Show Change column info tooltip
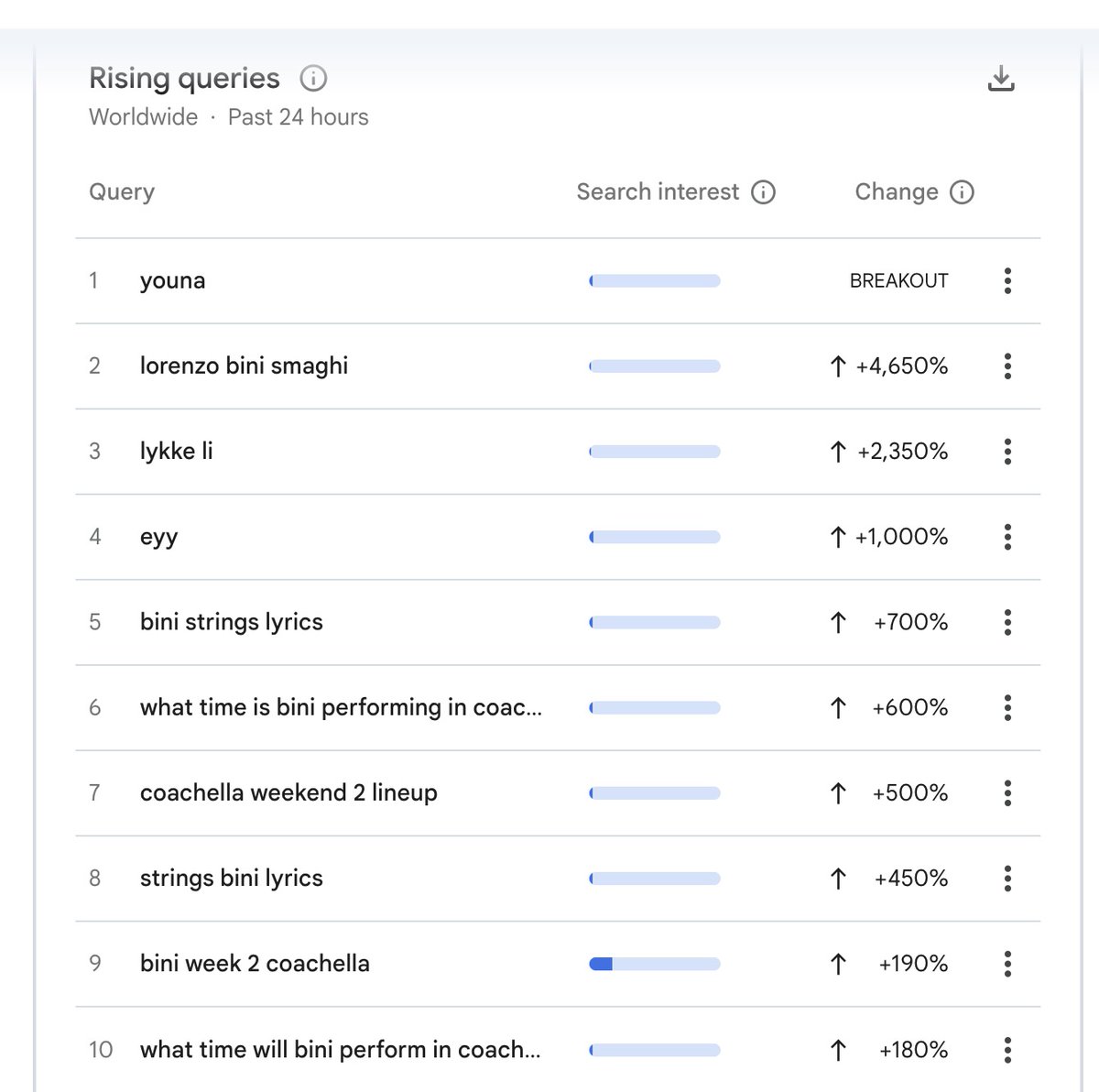This screenshot has height=1092, width=1099. point(962,192)
